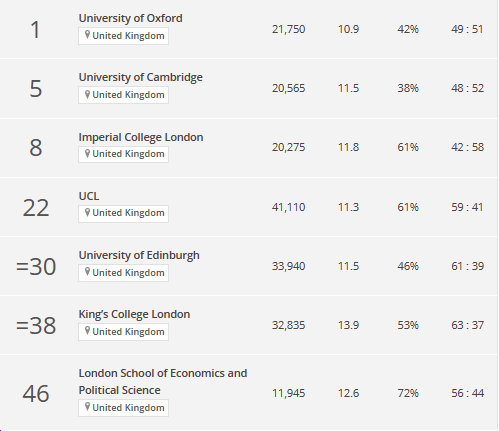Open London School of Economics and Political Science
499x431 pixels.
click(x=163, y=381)
